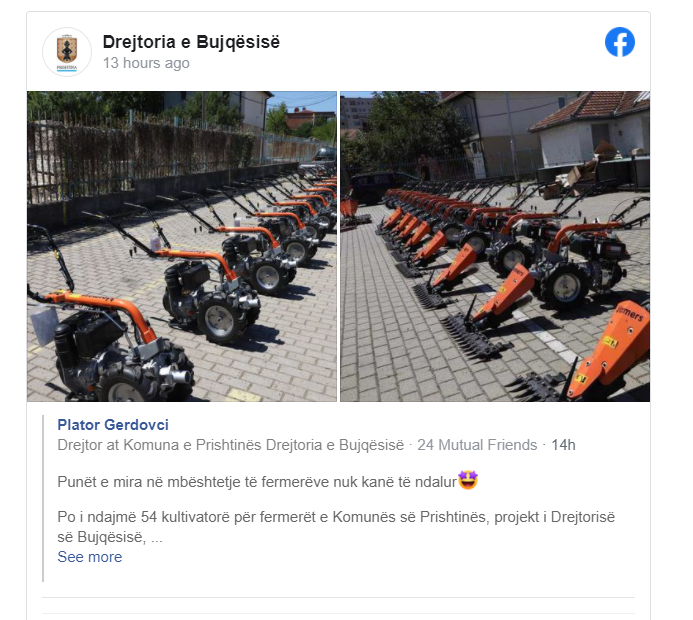The width and height of the screenshot is (693, 620).
Task: Click the "13 hours ago" timestamp
Action: [x=146, y=63]
